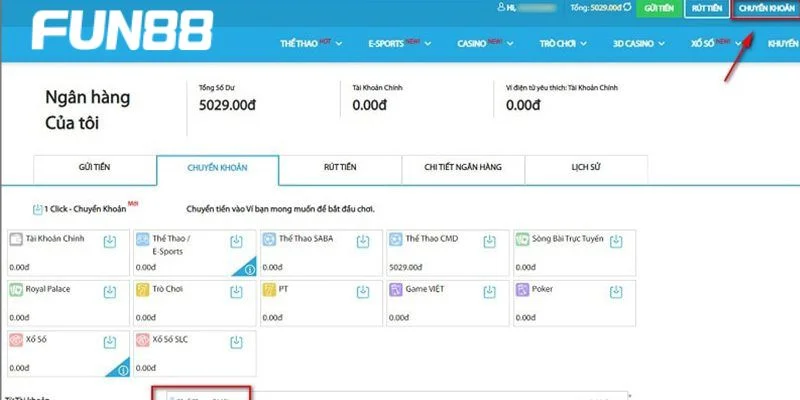
Task: Switch to the RÚT TIỀN tab
Action: [340, 168]
